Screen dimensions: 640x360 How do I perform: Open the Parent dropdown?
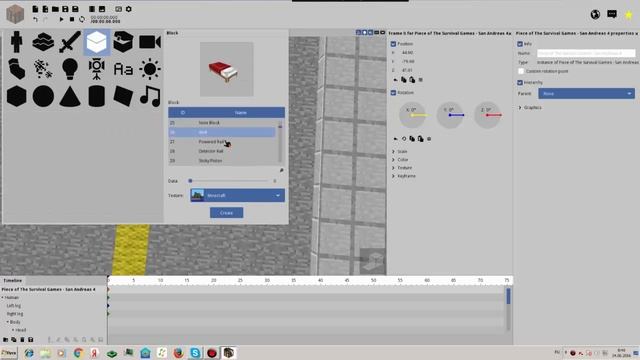pyautogui.click(x=586, y=93)
